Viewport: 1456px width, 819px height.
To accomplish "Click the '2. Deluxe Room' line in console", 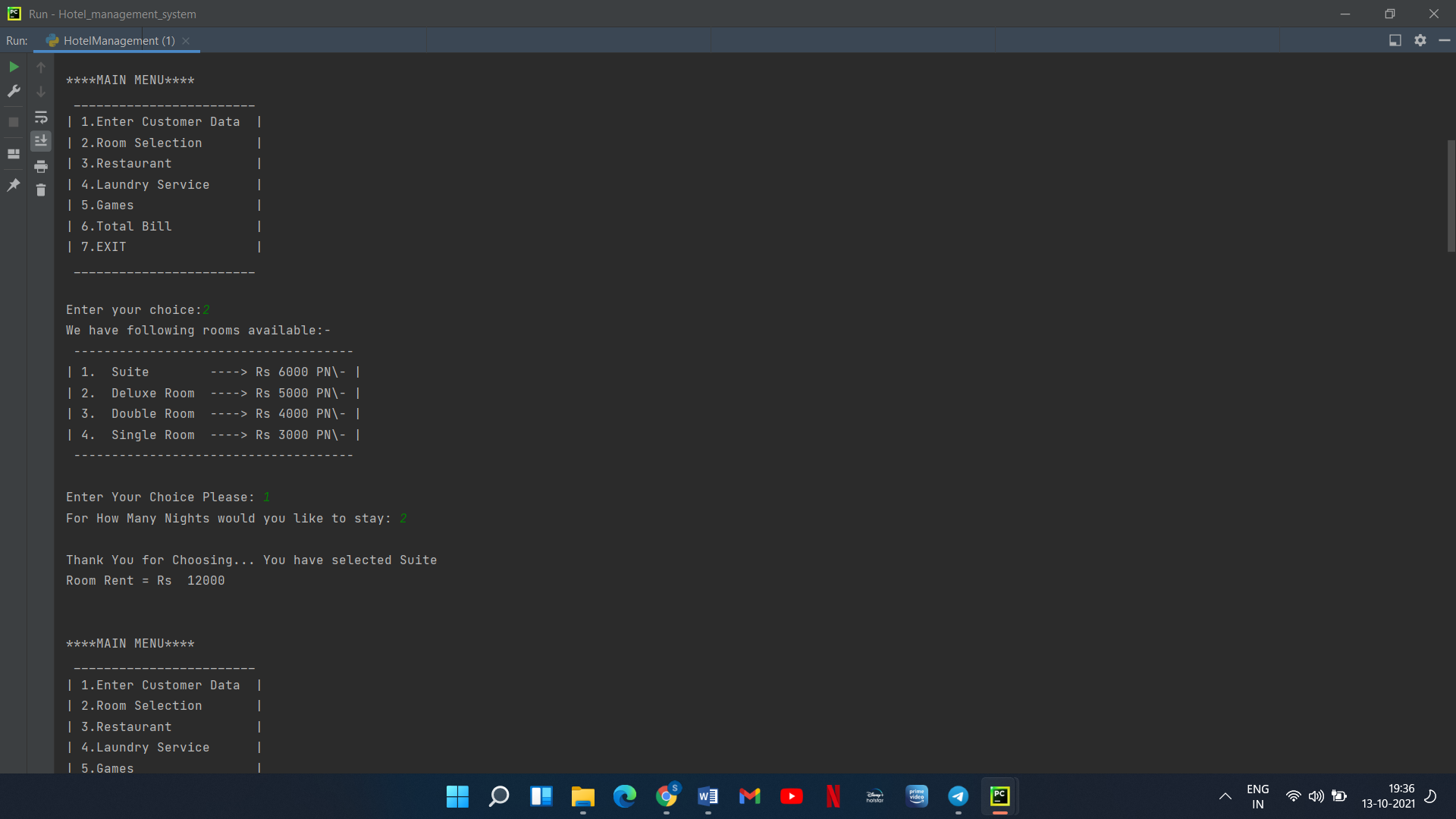I will pyautogui.click(x=213, y=393).
